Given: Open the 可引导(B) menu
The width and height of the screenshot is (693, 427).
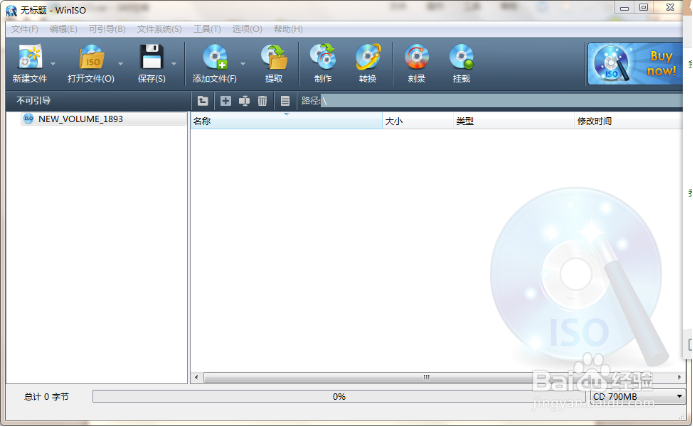Looking at the screenshot, I should tap(107, 29).
